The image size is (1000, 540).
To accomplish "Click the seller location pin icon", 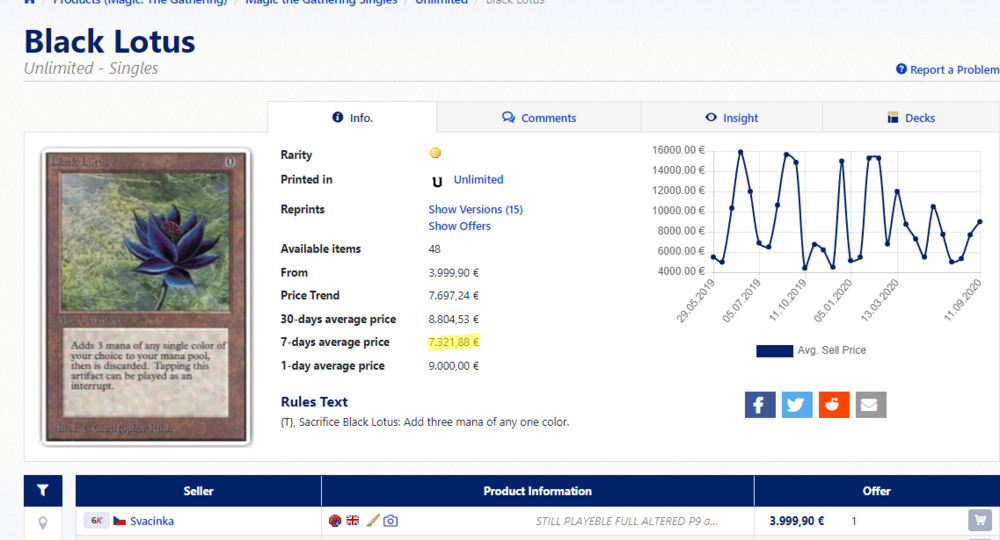I will pos(42,522).
